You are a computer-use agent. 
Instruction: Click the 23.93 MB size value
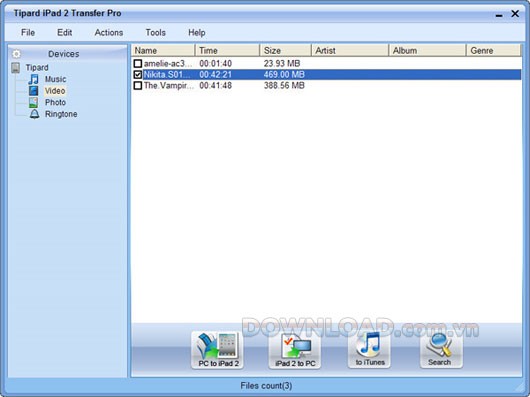pos(282,63)
